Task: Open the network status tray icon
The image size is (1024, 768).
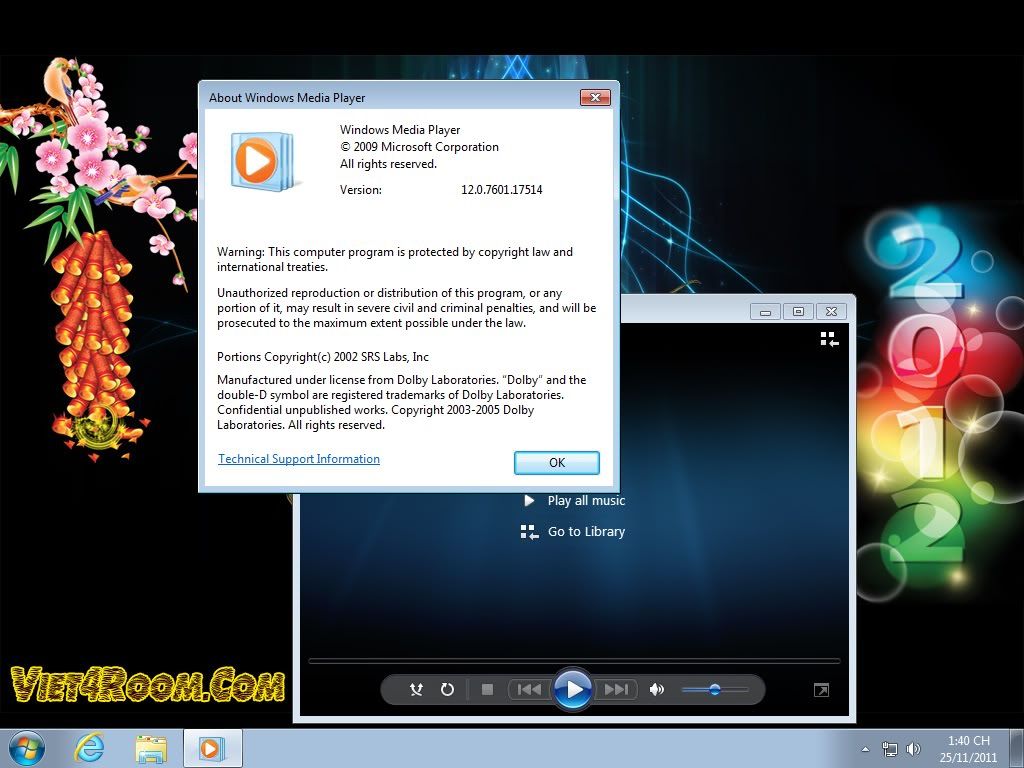Action: point(889,749)
